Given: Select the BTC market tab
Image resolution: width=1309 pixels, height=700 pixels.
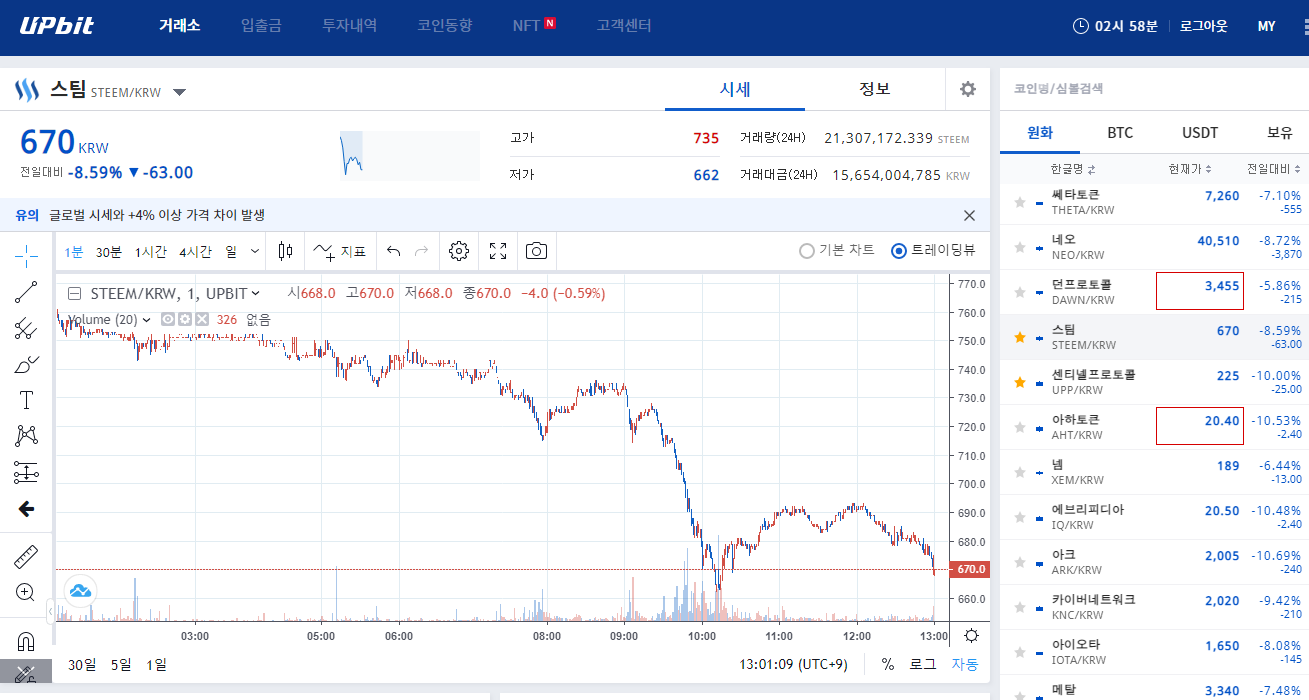Looking at the screenshot, I should pyautogui.click(x=1120, y=132).
